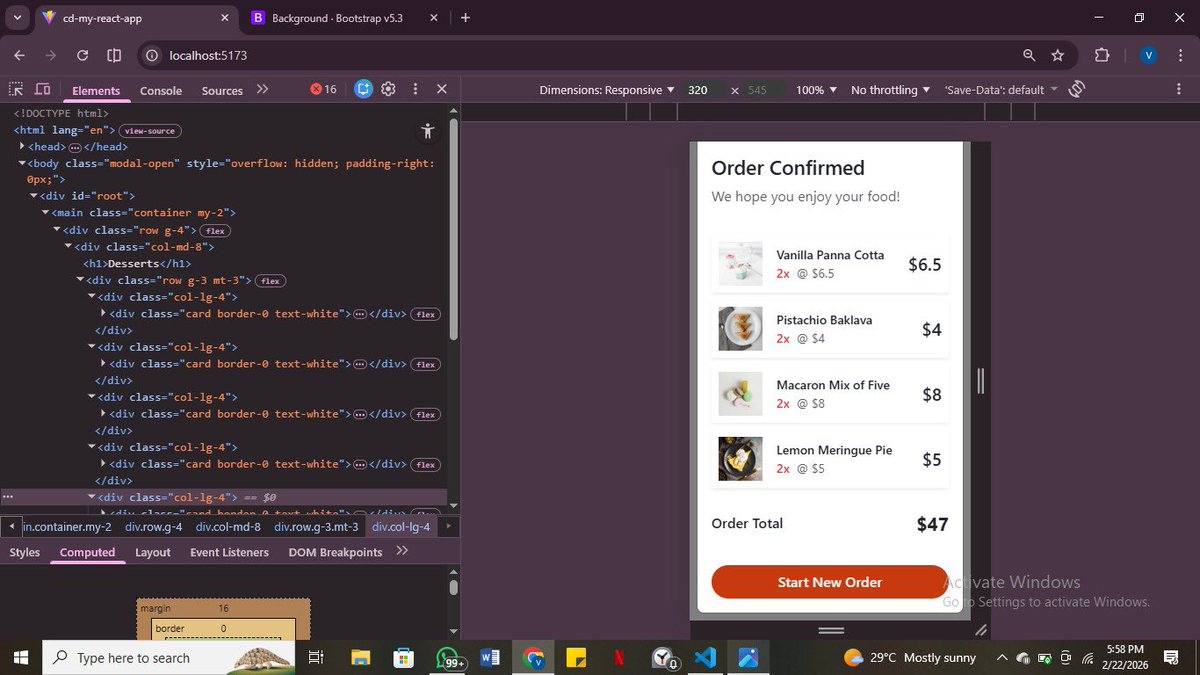Open the AI assistance icon in DevTools

(363, 89)
